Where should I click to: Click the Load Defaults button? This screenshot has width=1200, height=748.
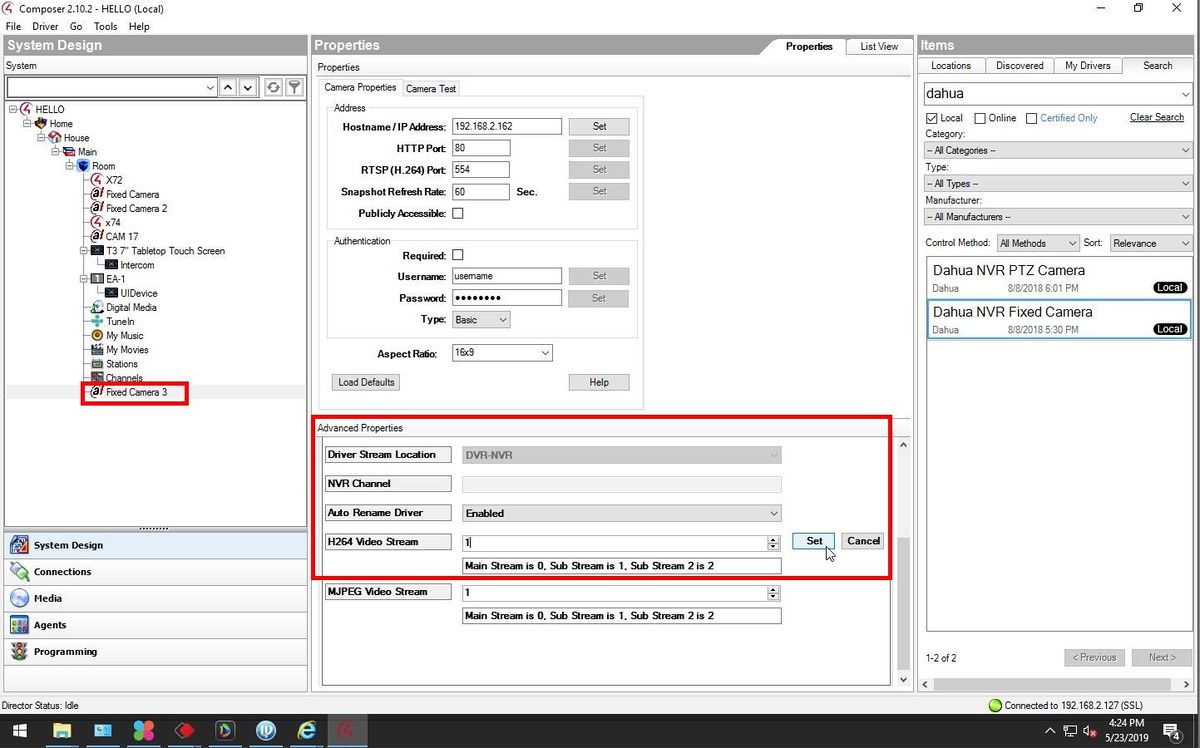(x=367, y=382)
